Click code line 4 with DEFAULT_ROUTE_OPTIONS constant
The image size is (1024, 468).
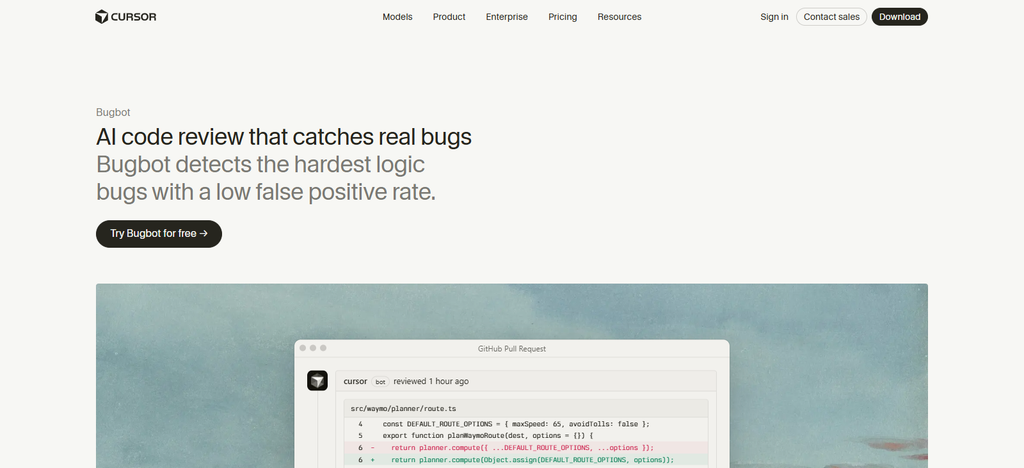click(526, 424)
